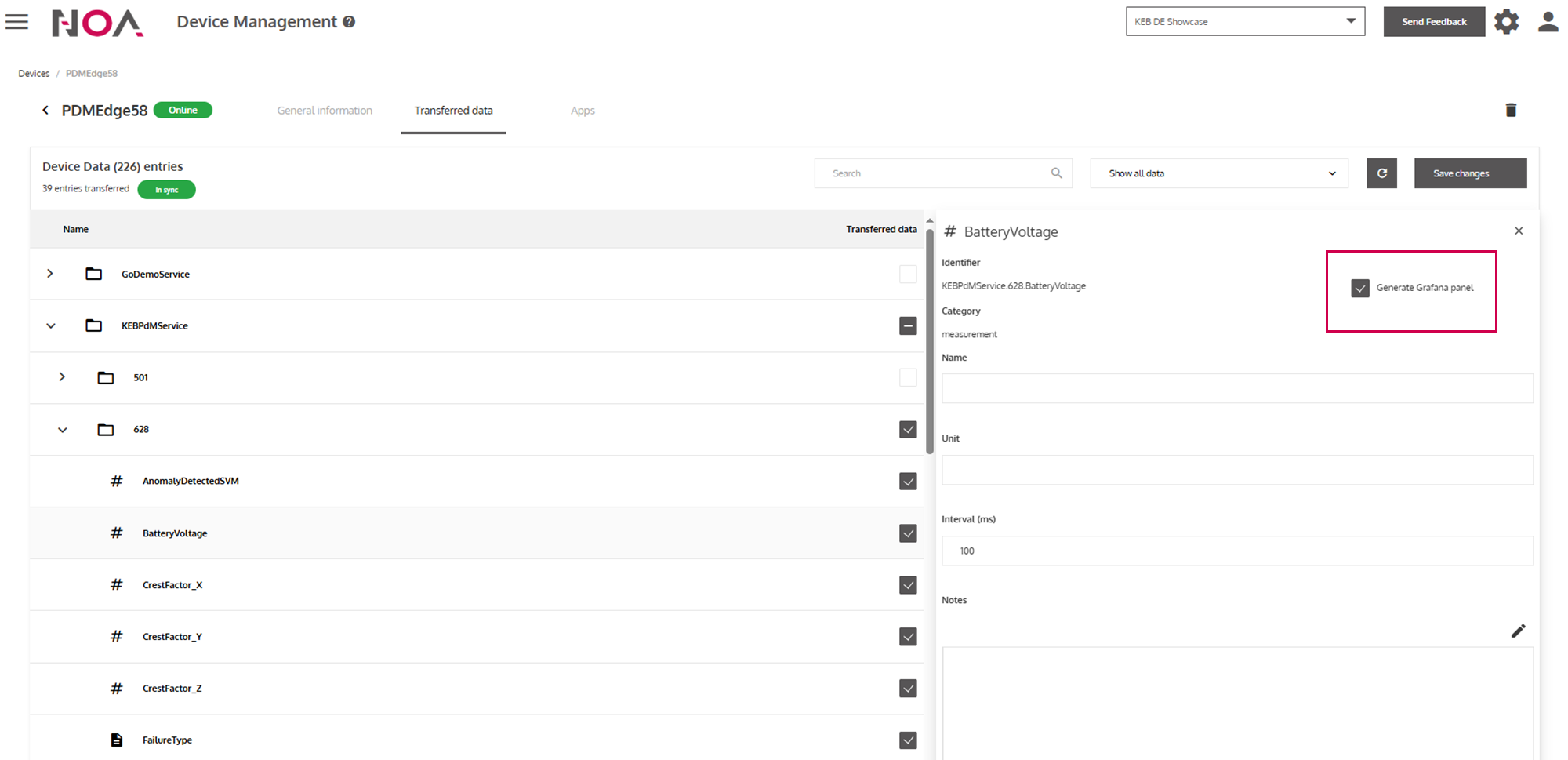The width and height of the screenshot is (1568, 760).
Task: Click the Send Feedback button
Action: [1433, 22]
